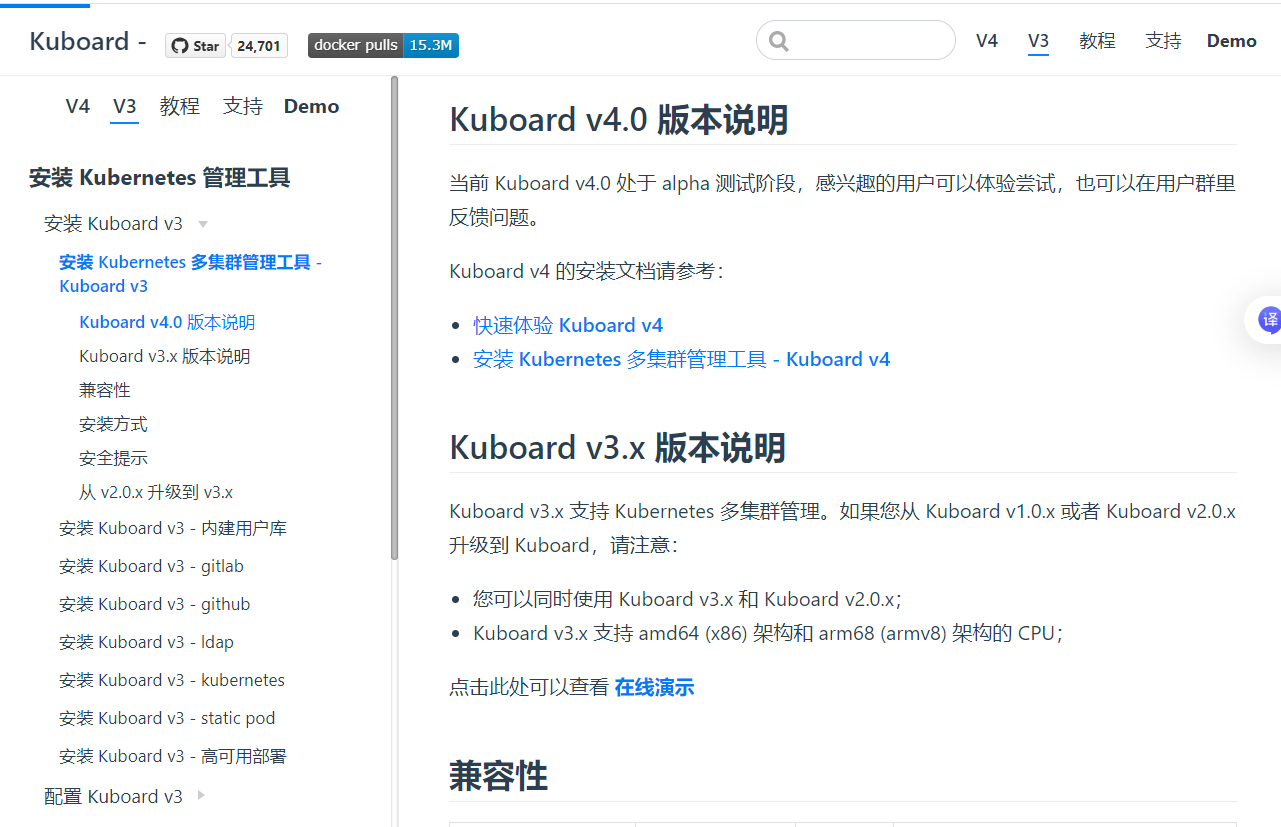The width and height of the screenshot is (1281, 827).
Task: Jump to 安全提示 sidebar anchor
Action: click(x=113, y=458)
